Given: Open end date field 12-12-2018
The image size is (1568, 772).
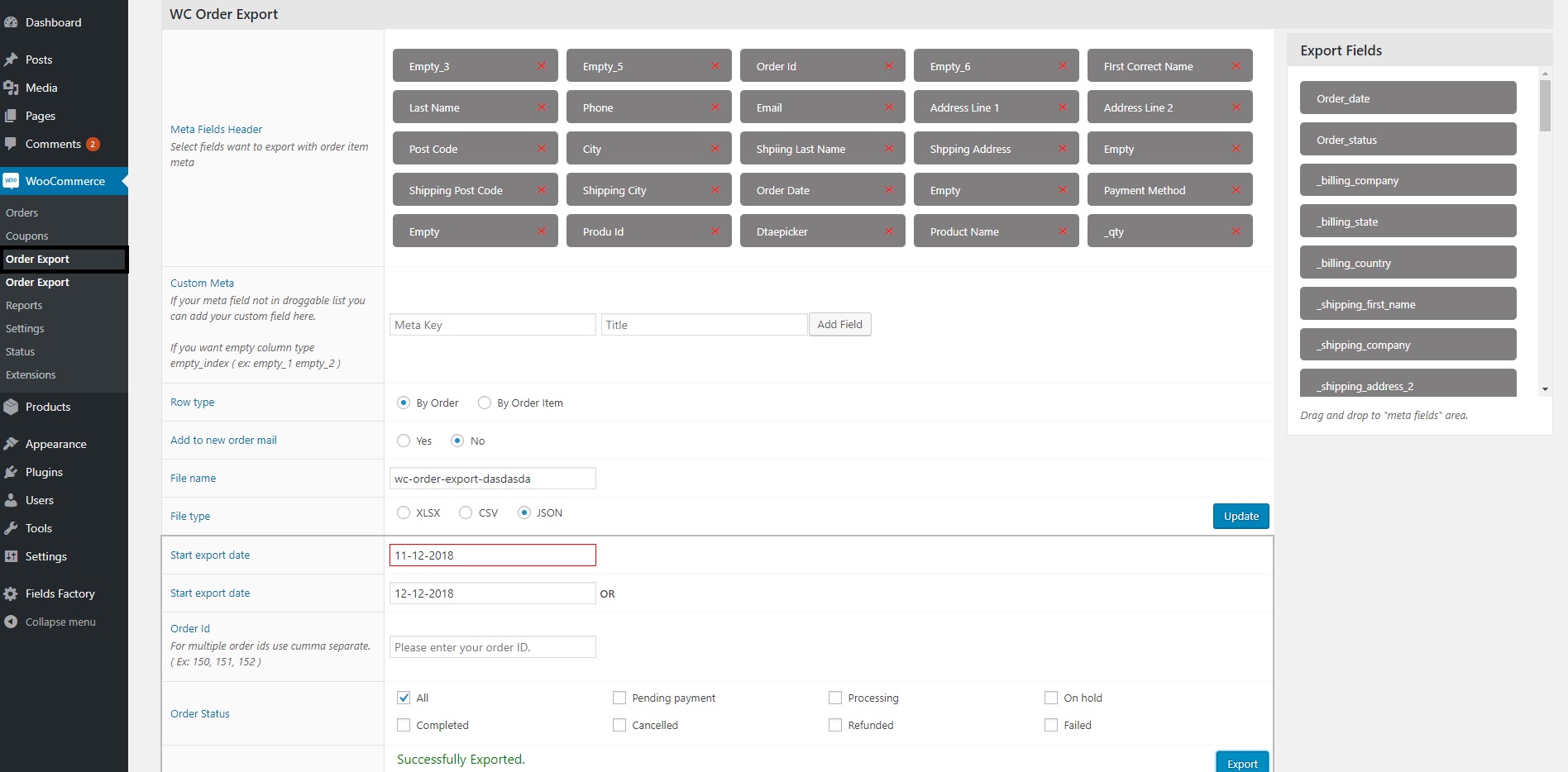Looking at the screenshot, I should [493, 593].
